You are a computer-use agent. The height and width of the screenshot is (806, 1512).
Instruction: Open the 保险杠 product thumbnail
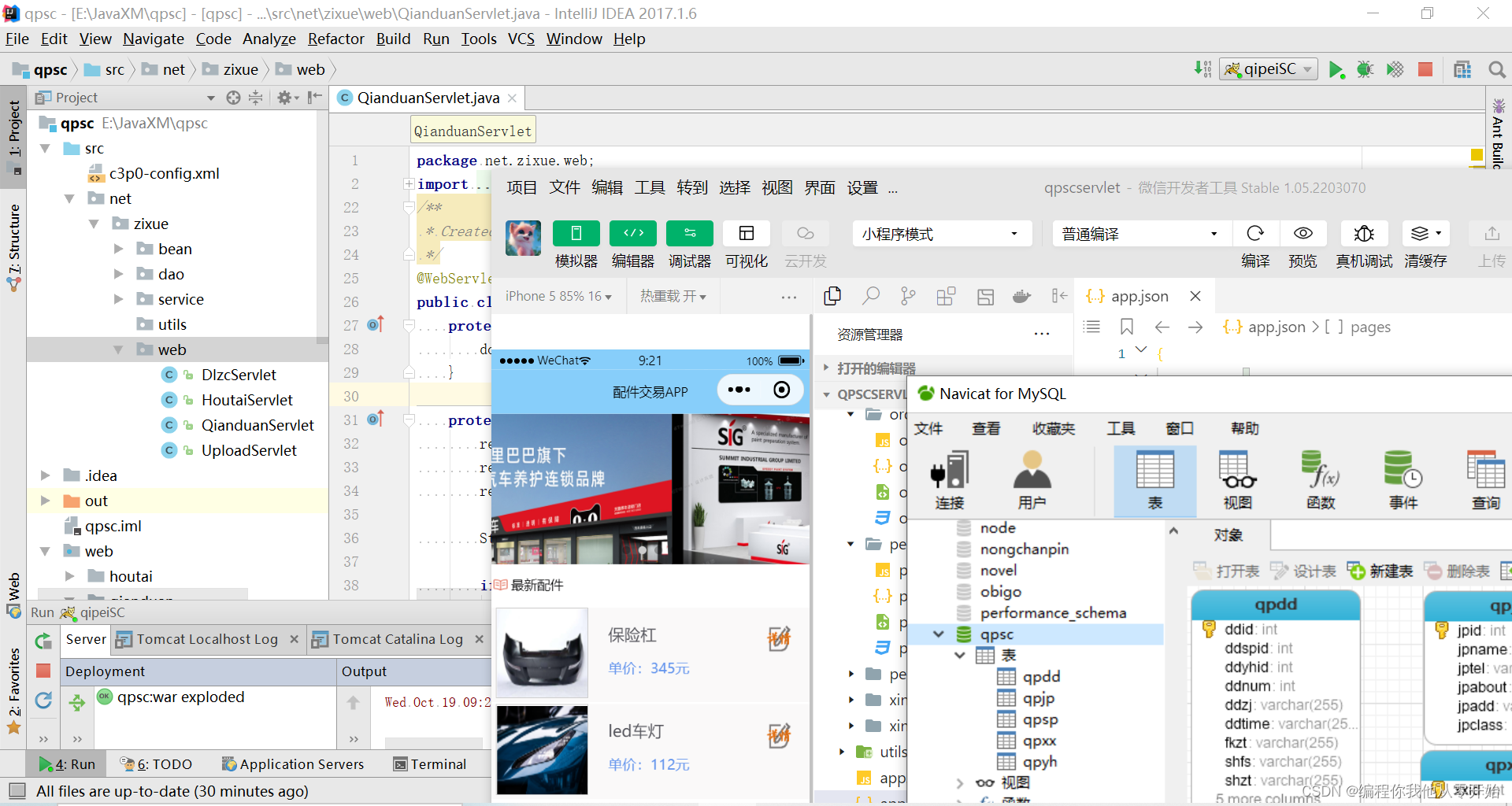[x=542, y=653]
